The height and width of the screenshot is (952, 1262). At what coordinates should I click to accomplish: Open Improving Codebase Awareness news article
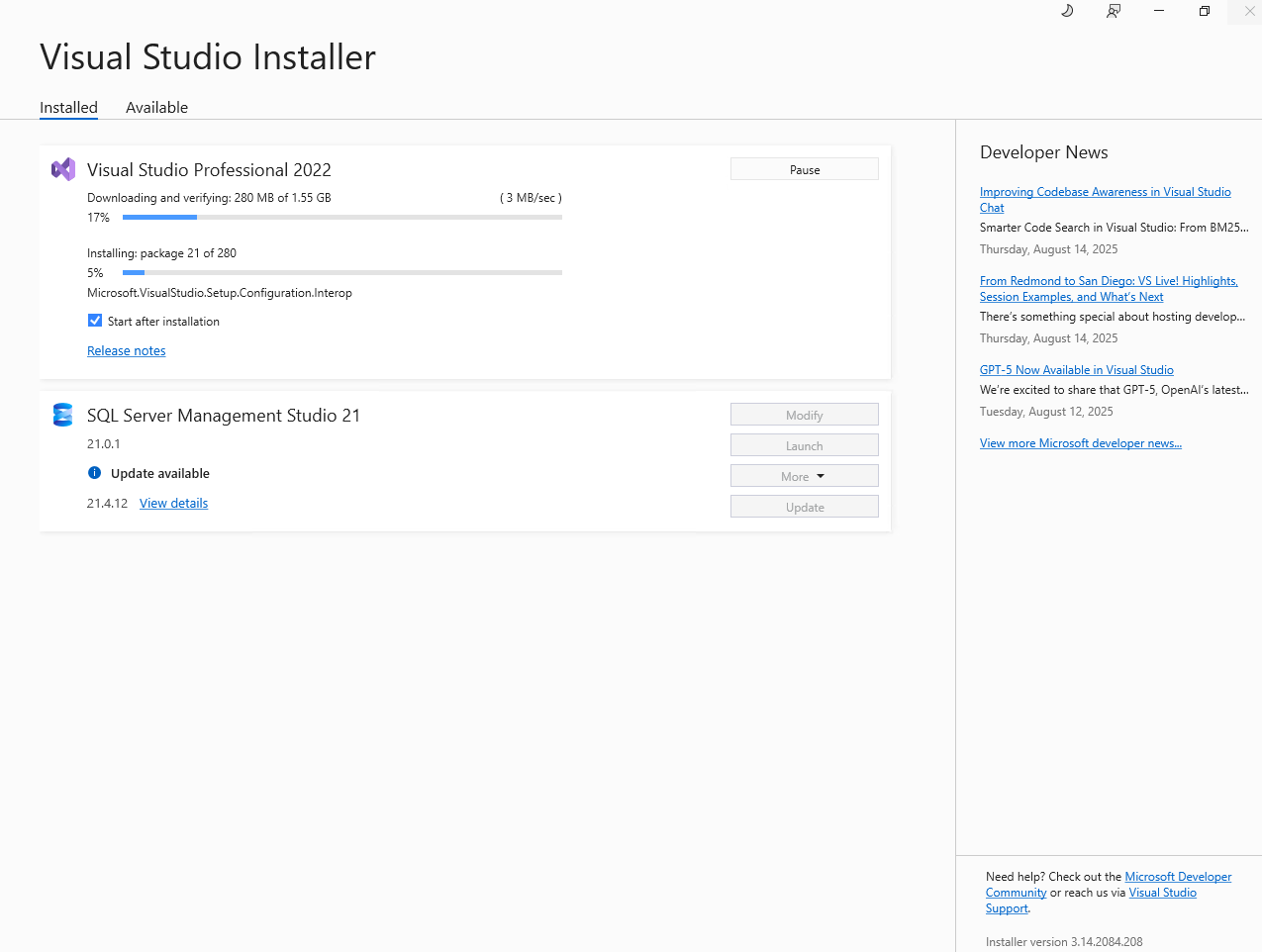pyautogui.click(x=1106, y=200)
